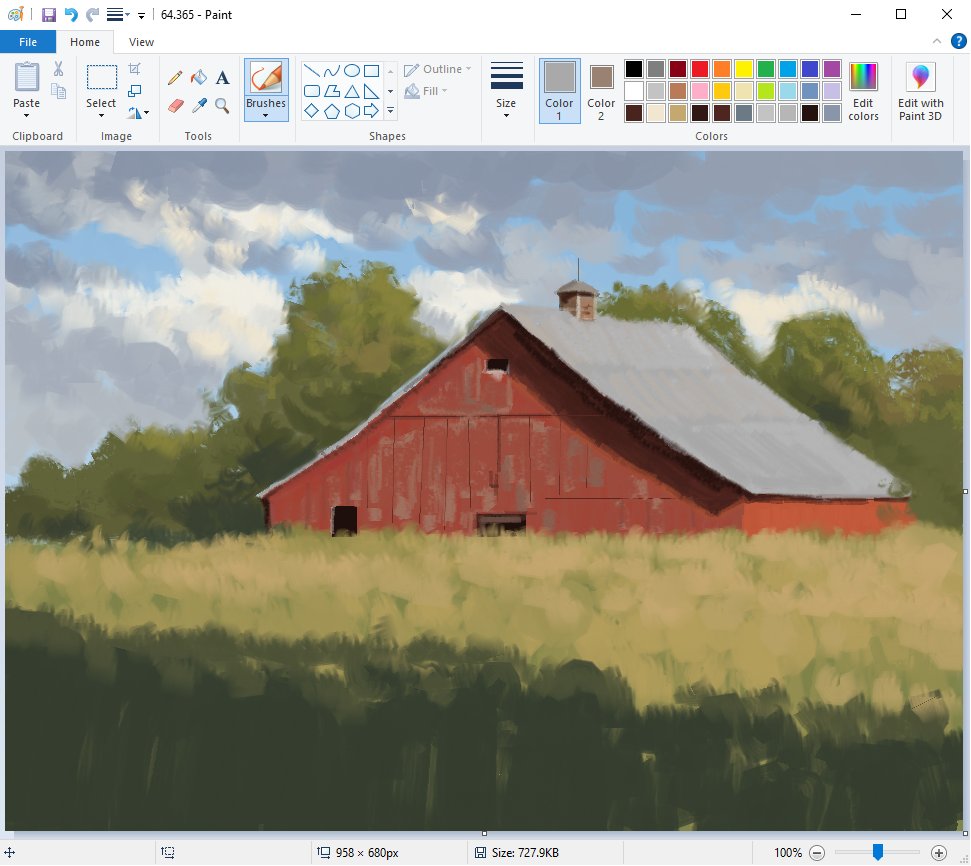Choose the Right triangle shape
The width and height of the screenshot is (971, 866).
pos(372,91)
